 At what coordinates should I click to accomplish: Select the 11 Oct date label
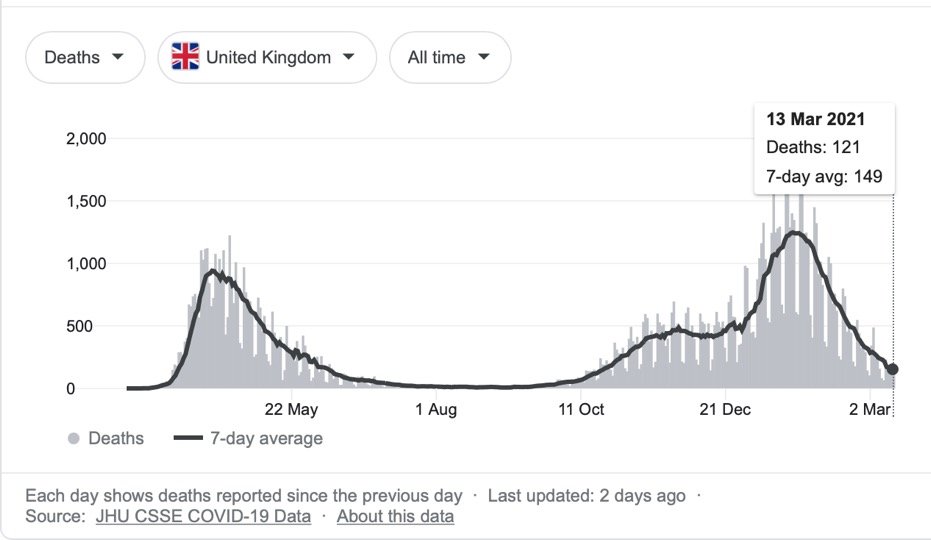pyautogui.click(x=581, y=410)
